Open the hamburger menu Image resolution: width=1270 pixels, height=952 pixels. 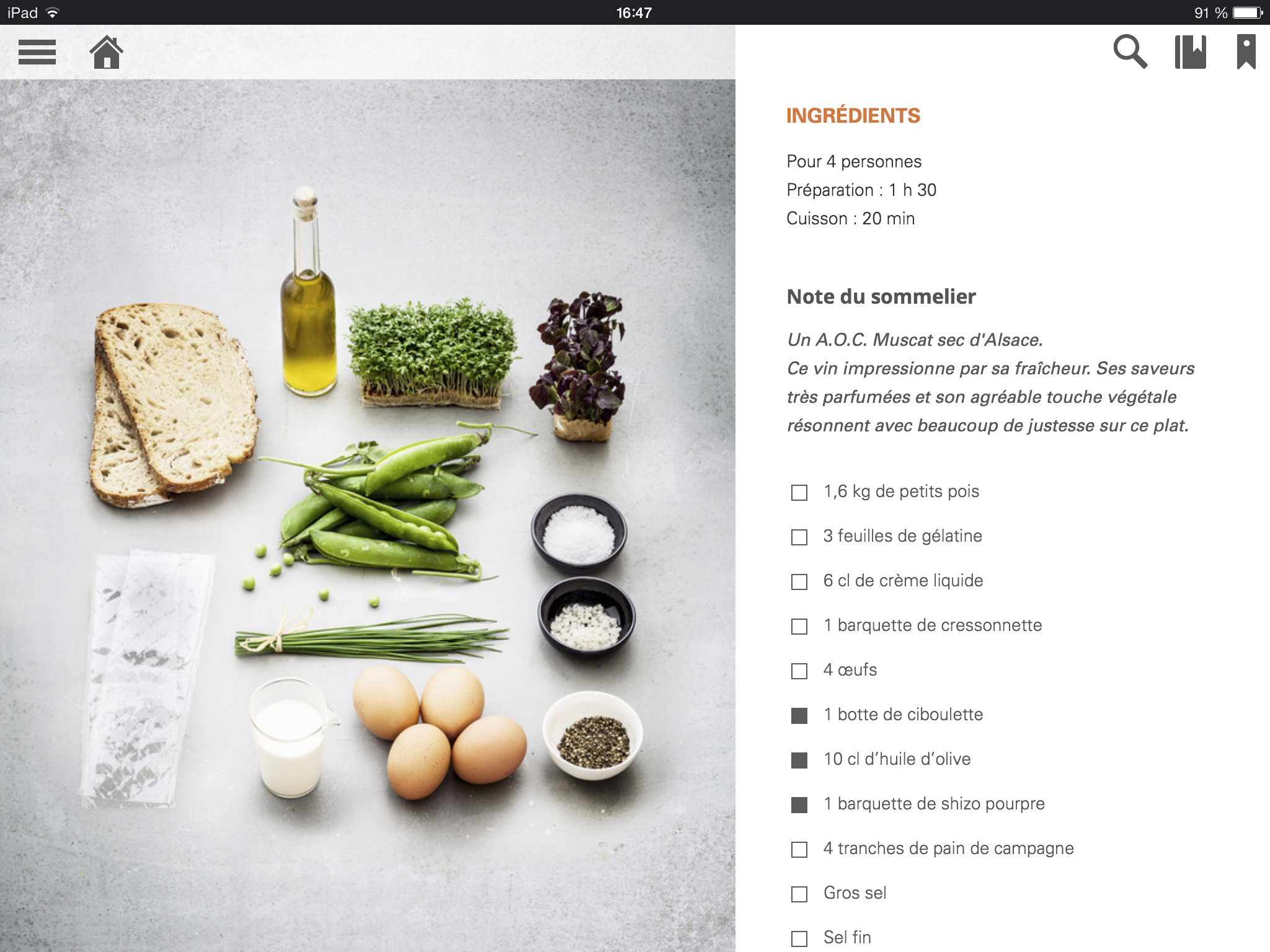(37, 52)
